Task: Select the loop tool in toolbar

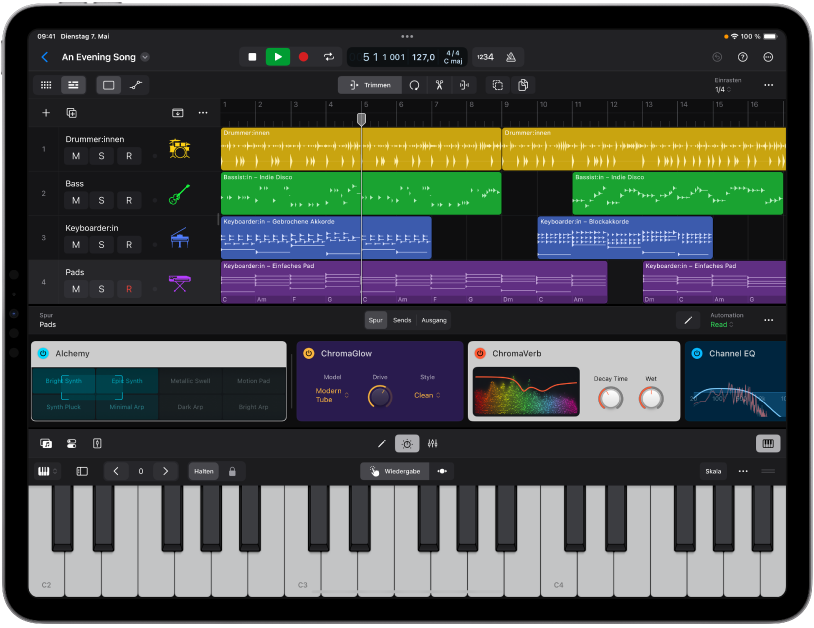Action: click(x=414, y=85)
